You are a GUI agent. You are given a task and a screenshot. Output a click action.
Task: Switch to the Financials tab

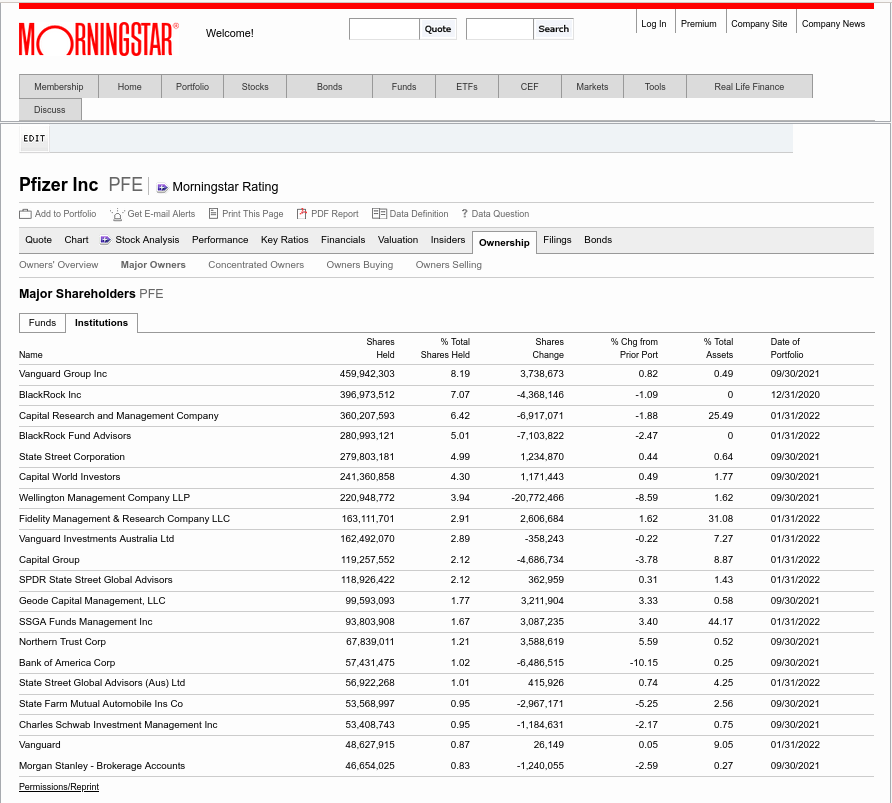343,240
